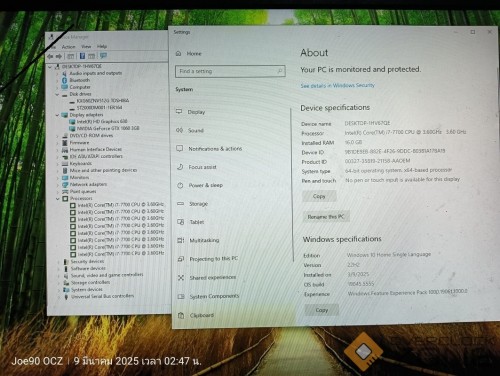Select Power & sleep icon
This screenshot has width=500, height=376.
(x=180, y=185)
